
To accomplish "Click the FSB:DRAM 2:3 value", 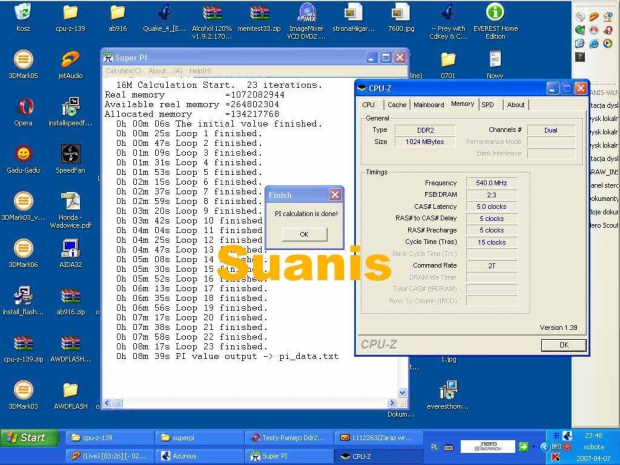I will point(491,195).
